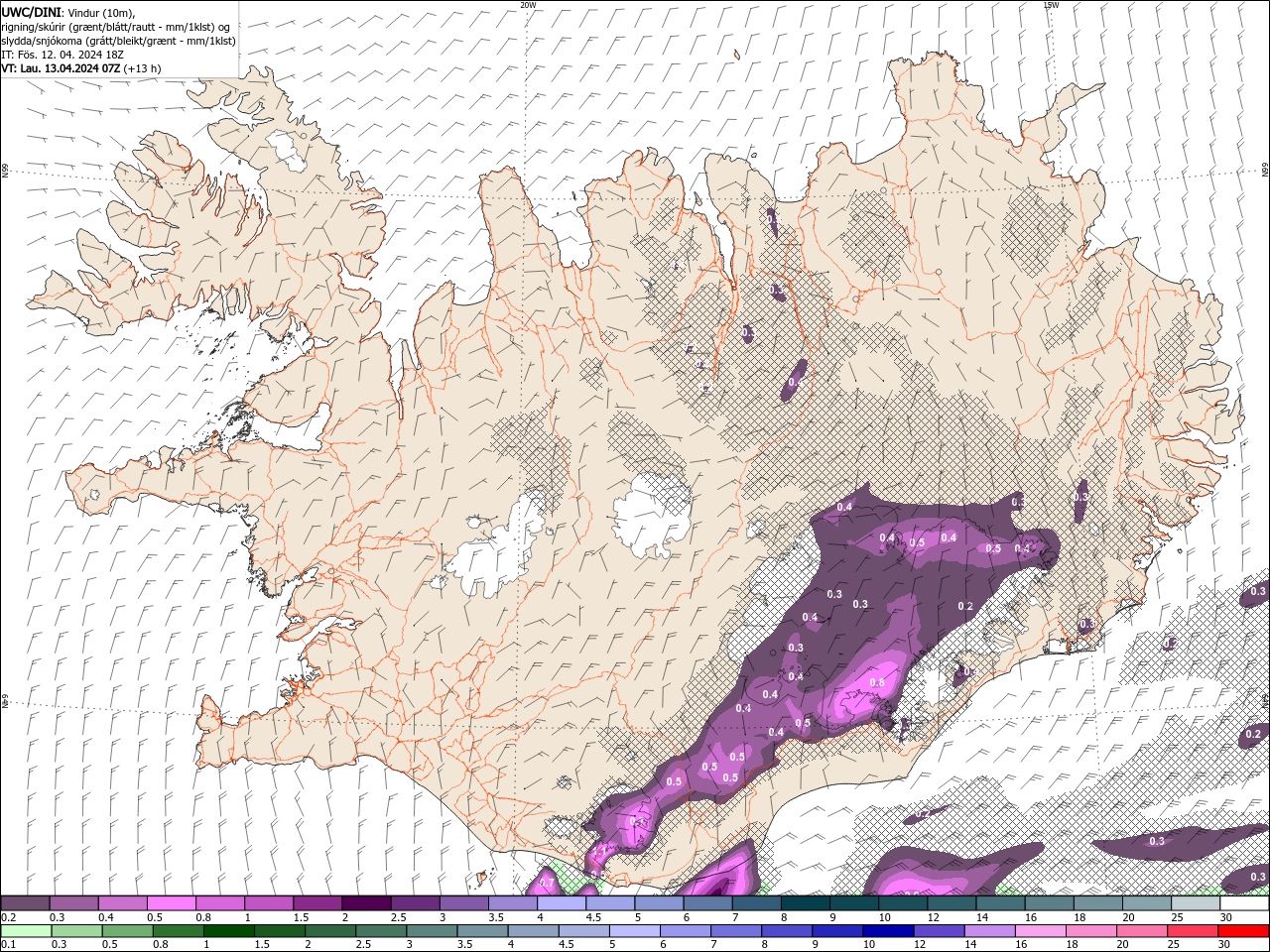Select the 0.3 swatch in lower rain legend
The image size is (1270, 952).
(x=76, y=931)
